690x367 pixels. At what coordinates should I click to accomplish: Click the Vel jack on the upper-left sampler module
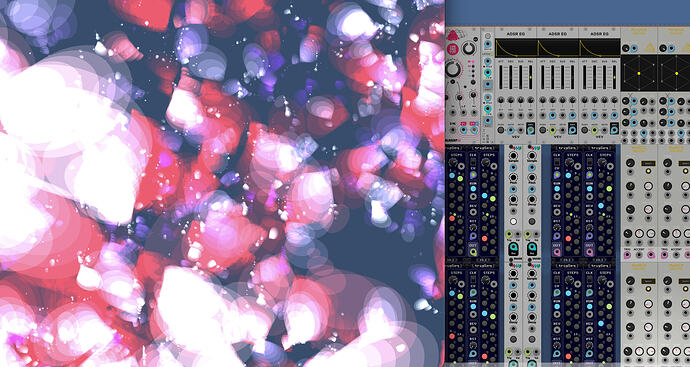(518, 234)
